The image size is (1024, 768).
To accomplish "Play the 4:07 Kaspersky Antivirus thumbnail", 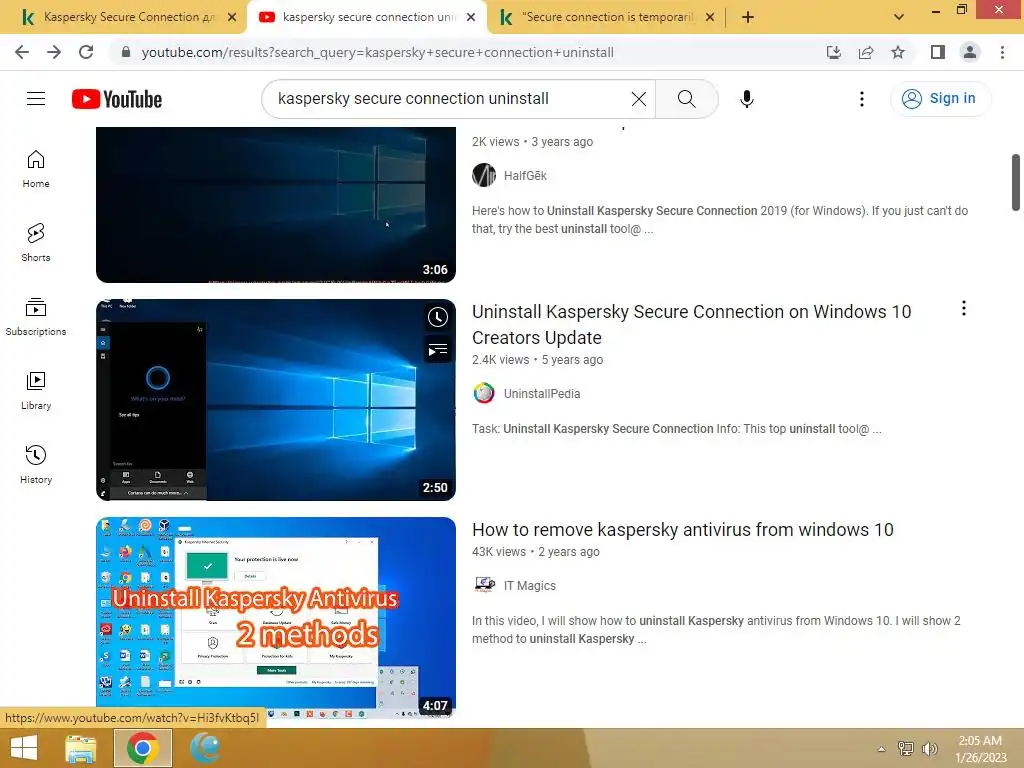I will [x=276, y=618].
